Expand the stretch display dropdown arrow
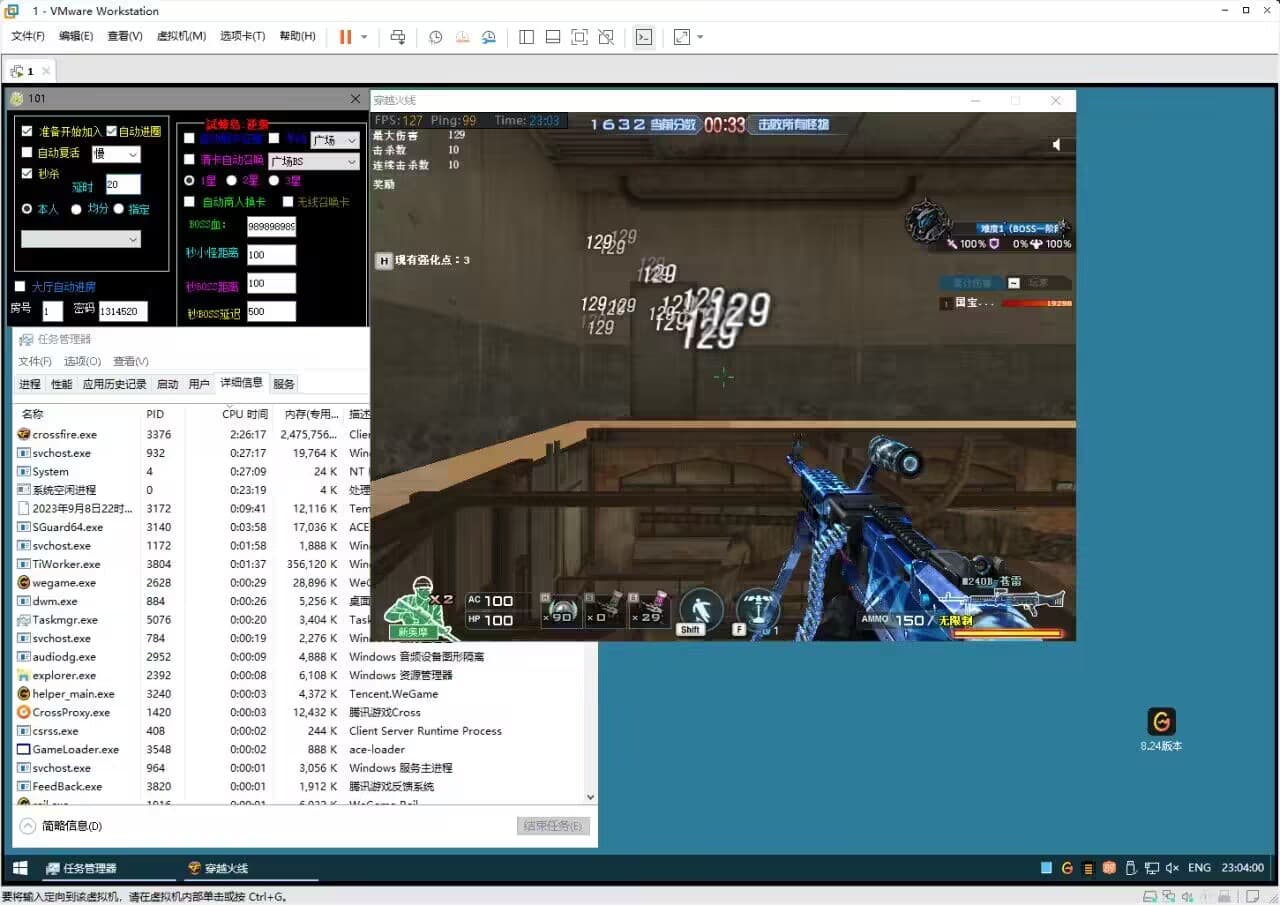The width and height of the screenshot is (1280, 905). (700, 37)
